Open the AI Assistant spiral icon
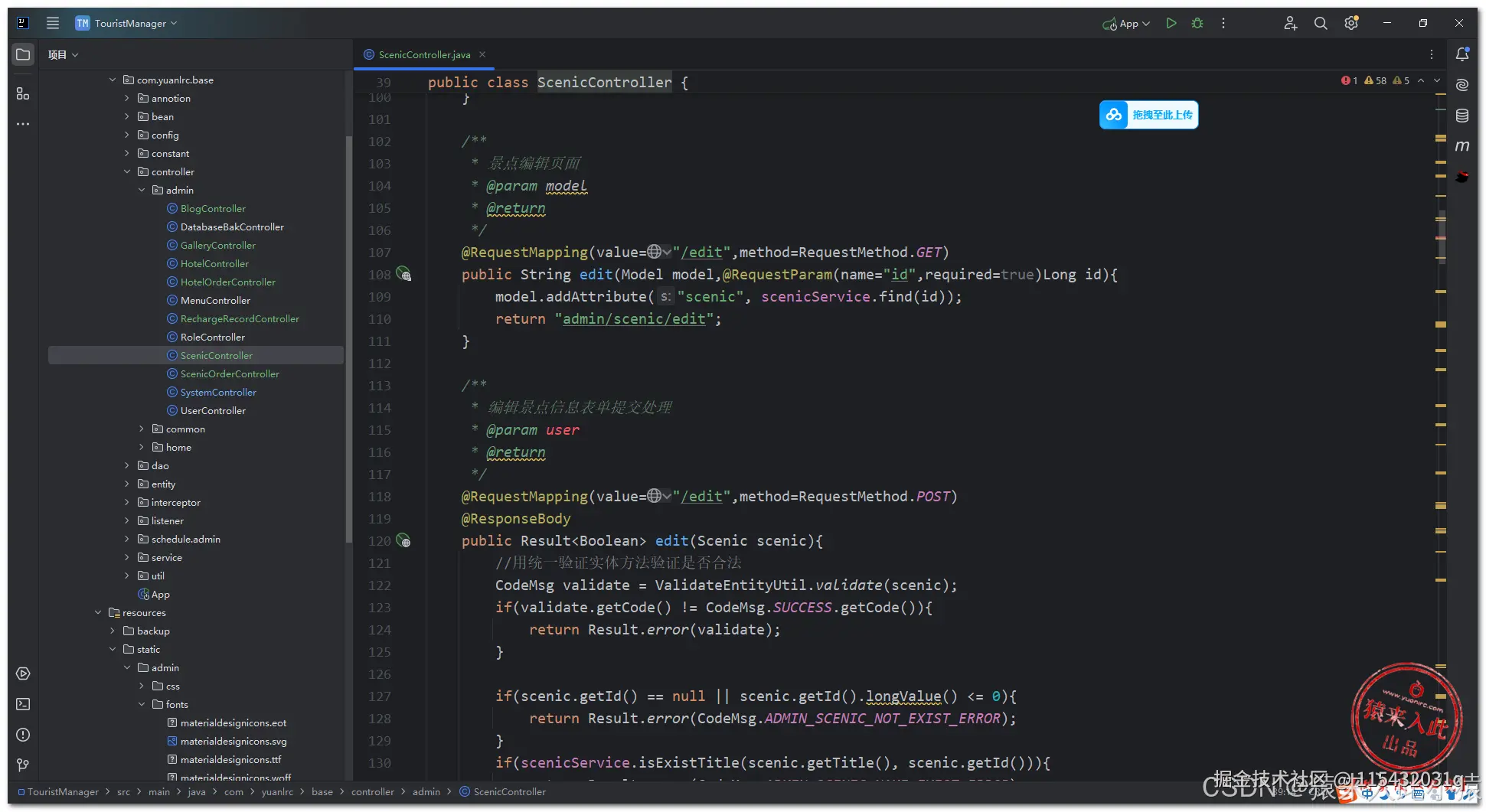Viewport: 1486px width, 812px height. (1462, 85)
